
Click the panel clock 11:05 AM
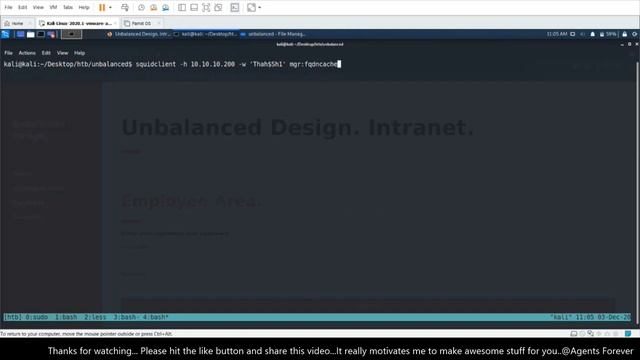pos(557,34)
